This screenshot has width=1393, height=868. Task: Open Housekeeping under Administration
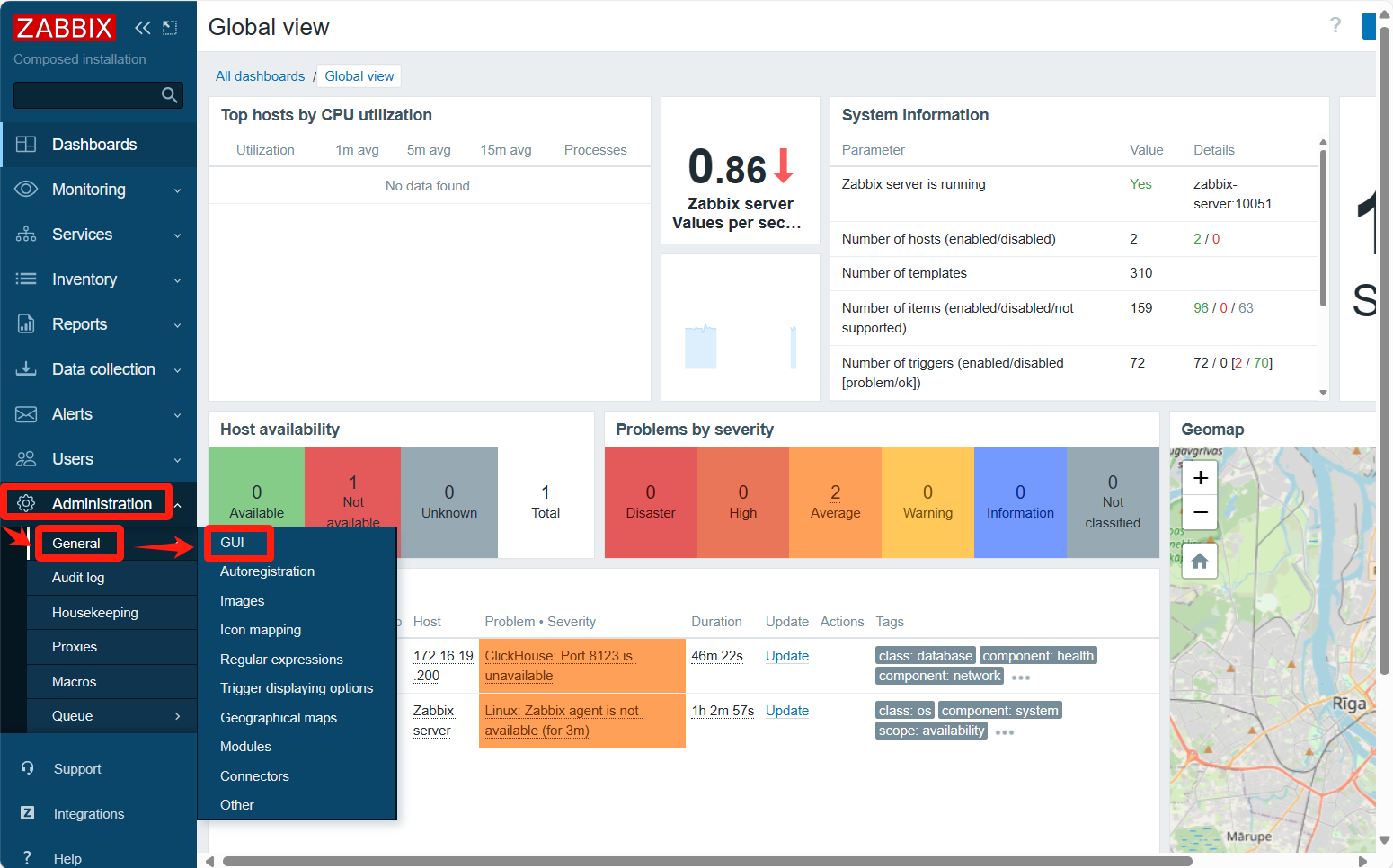tap(95, 613)
